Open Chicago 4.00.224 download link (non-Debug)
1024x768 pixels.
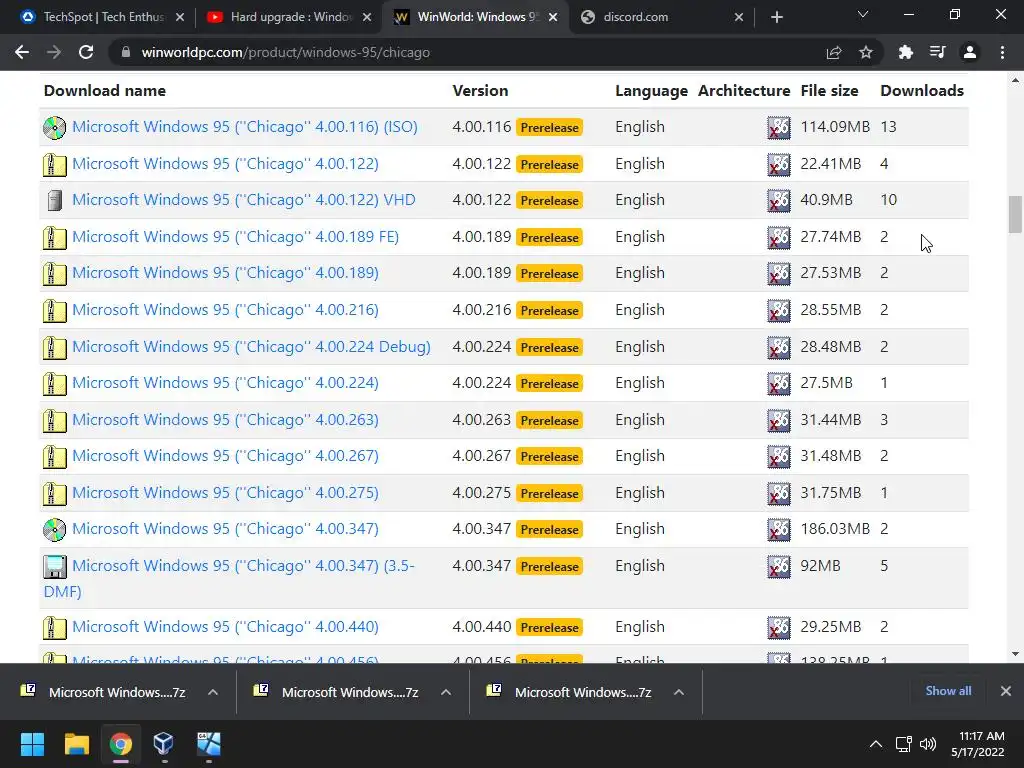[x=225, y=383]
